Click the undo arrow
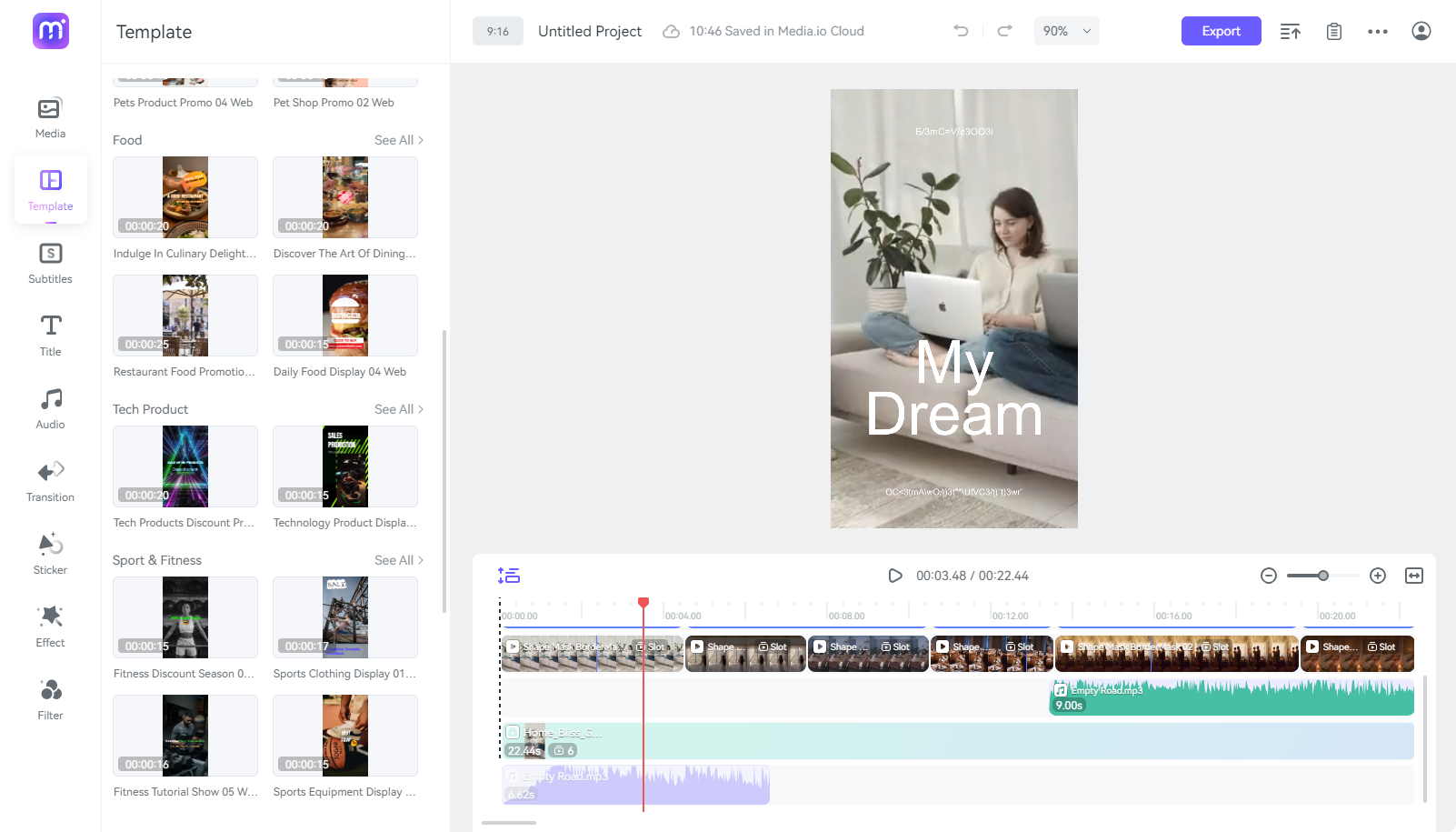 click(961, 31)
